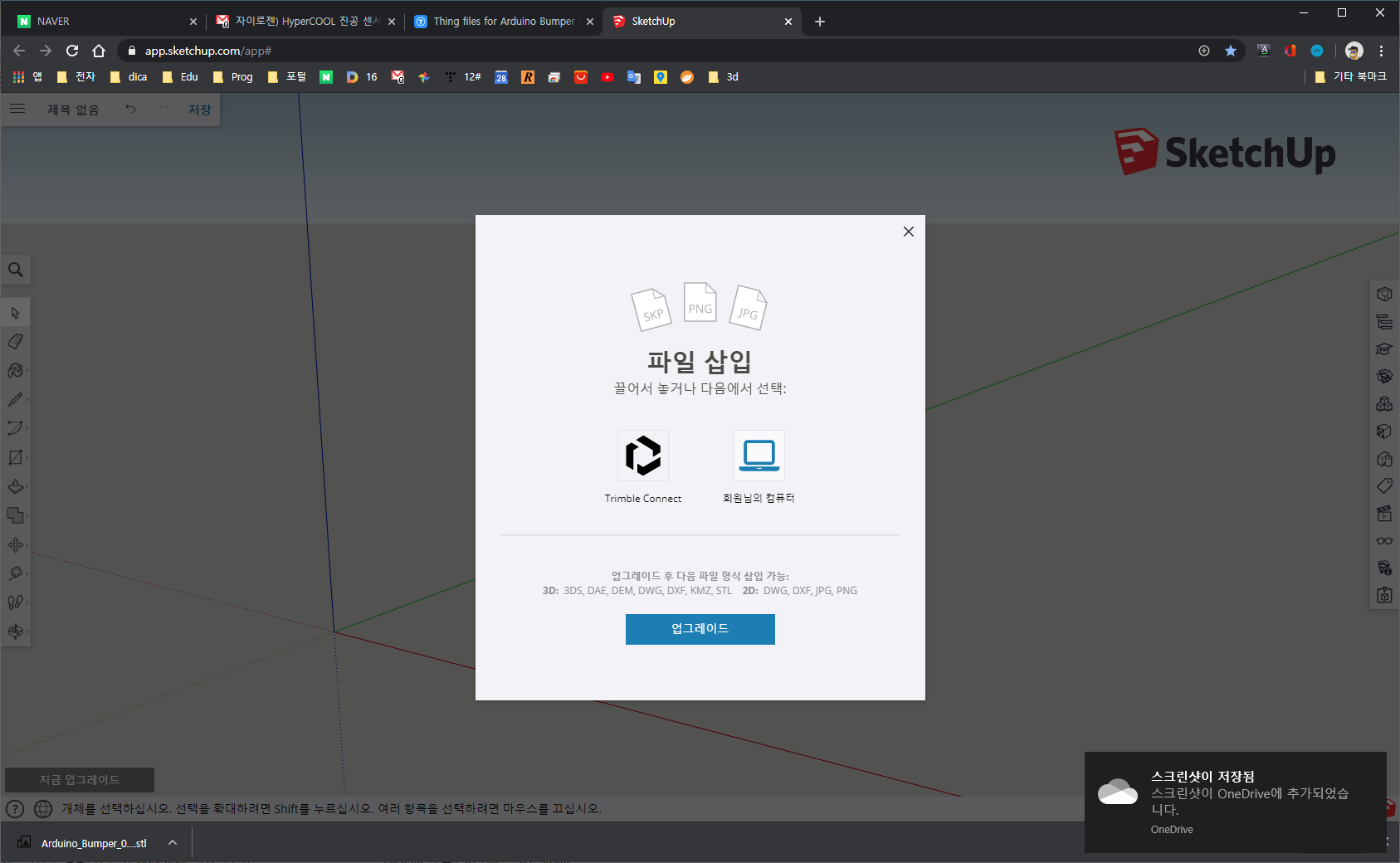The height and width of the screenshot is (863, 1400).
Task: Select the Walk footprints tool
Action: coord(15,602)
